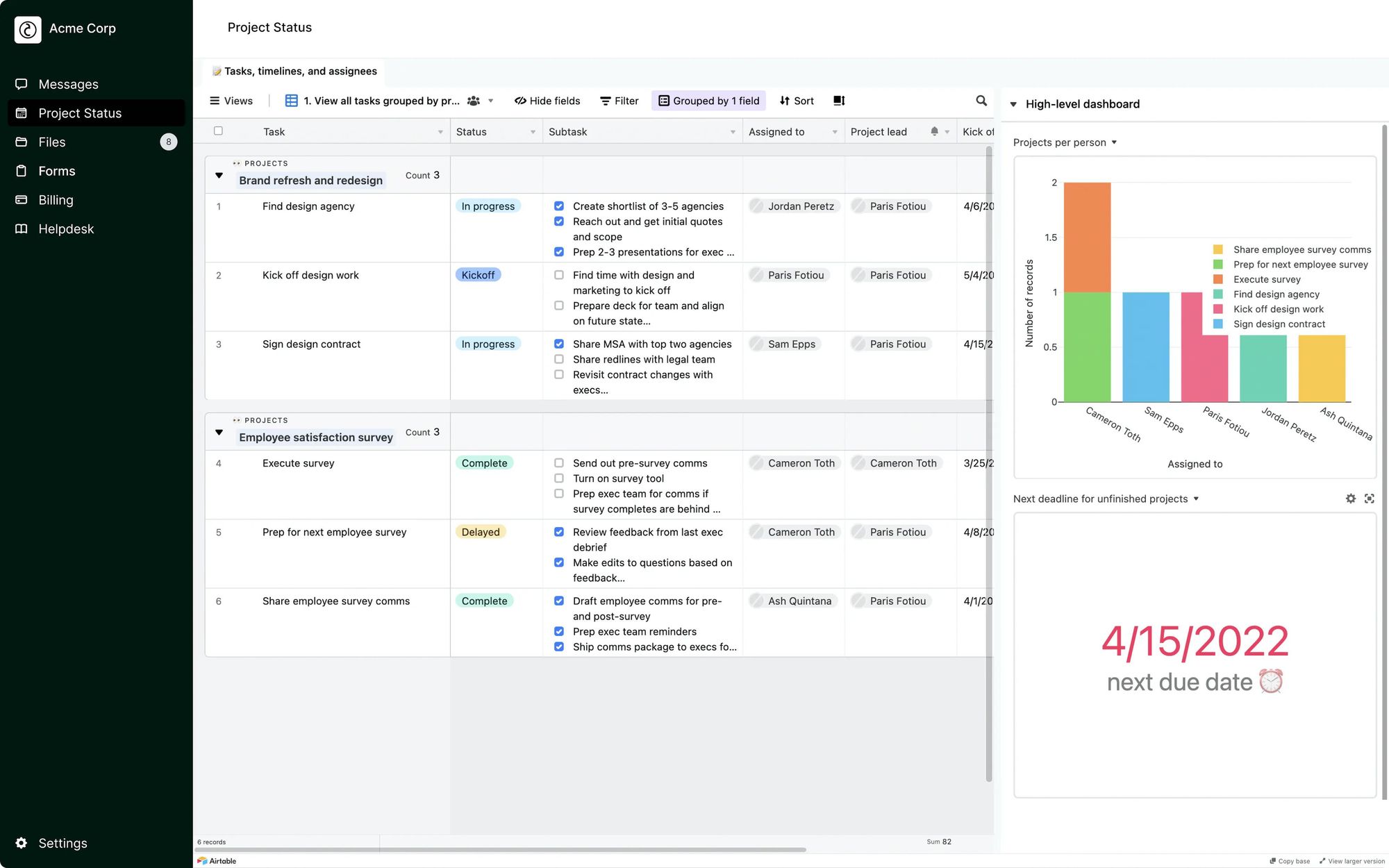Click the Helpdesk link in sidebar
Viewport: 1389px width, 868px height.
pos(66,229)
